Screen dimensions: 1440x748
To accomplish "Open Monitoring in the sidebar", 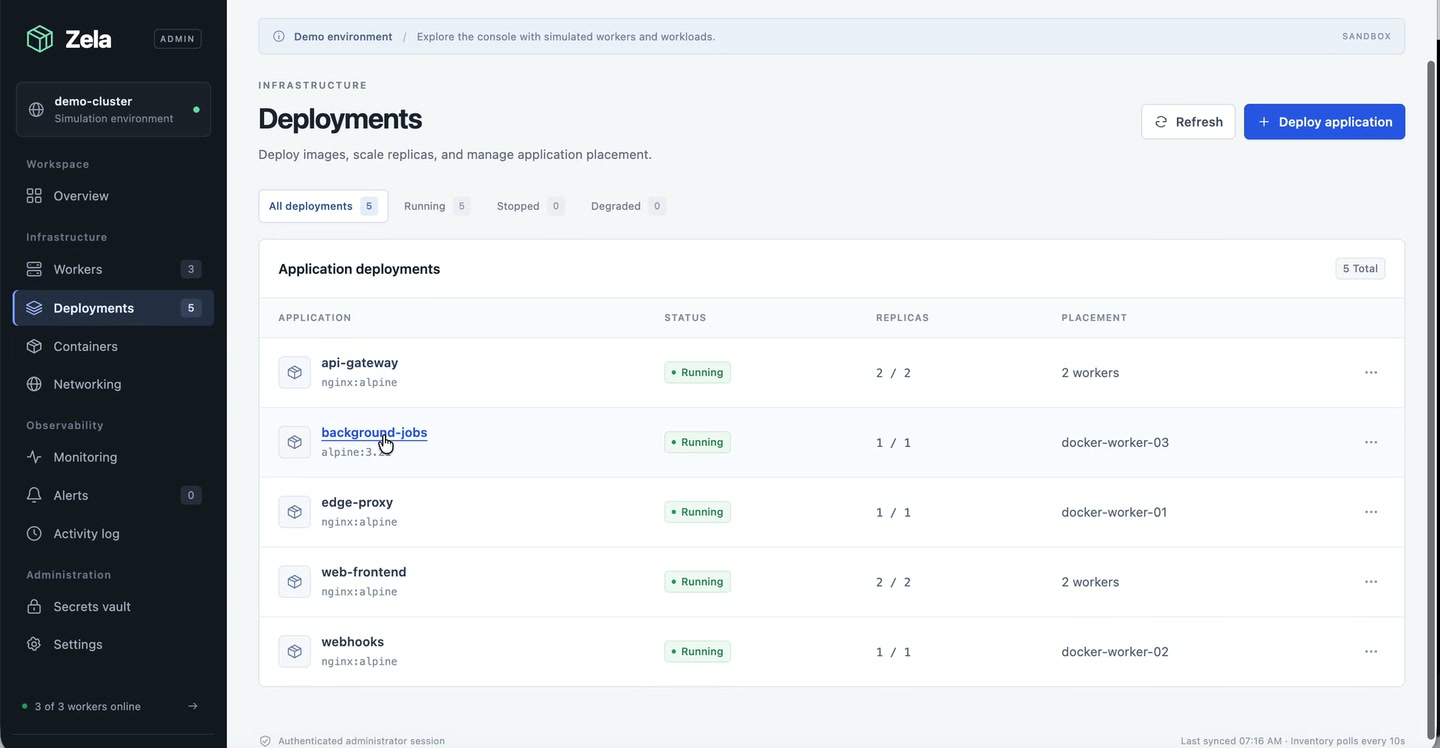I will point(113,457).
